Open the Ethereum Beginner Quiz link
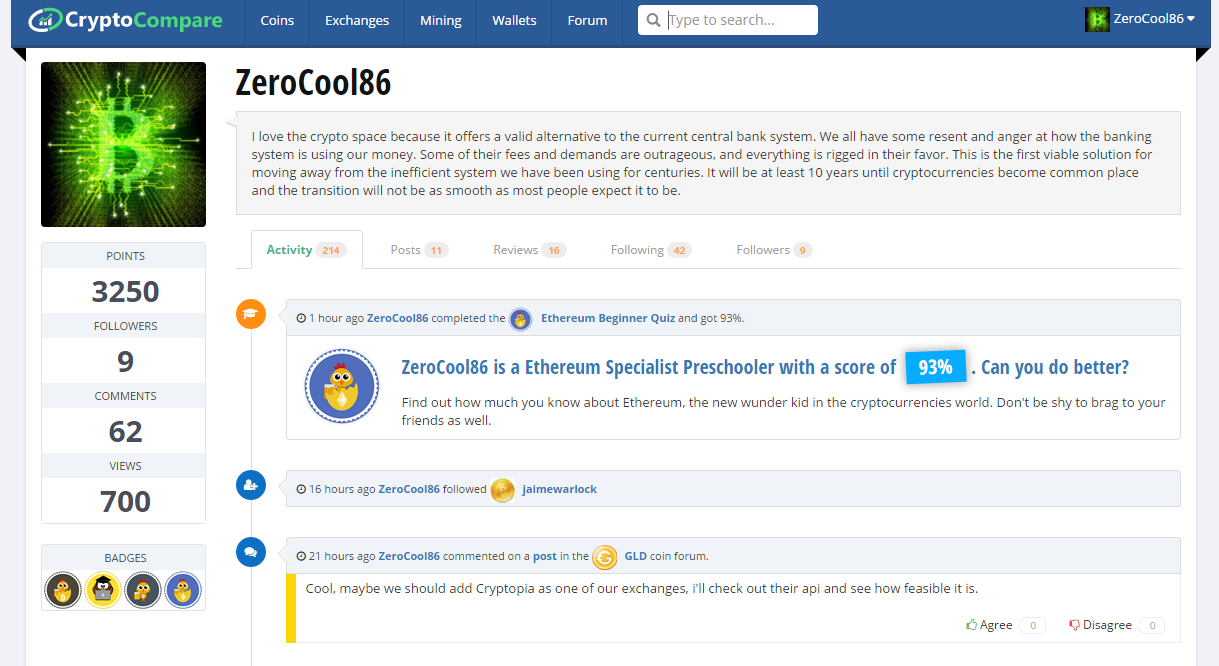The image size is (1219, 666). click(608, 318)
